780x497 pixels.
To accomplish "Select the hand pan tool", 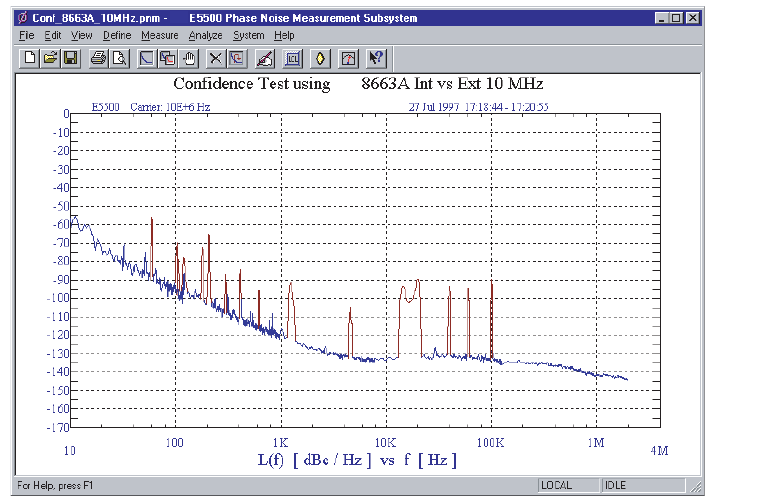I will [188, 58].
